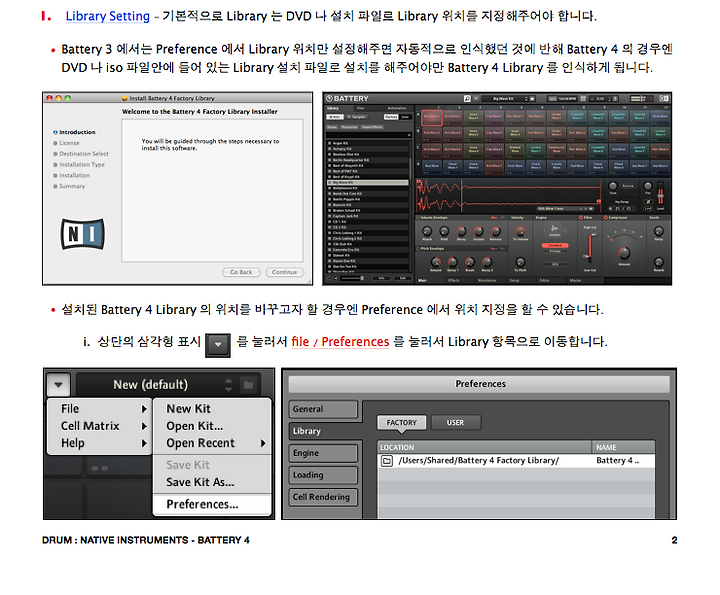This screenshot has width=720, height=595.
Task: Switch browser filter to User content
Action: [x=405, y=117]
